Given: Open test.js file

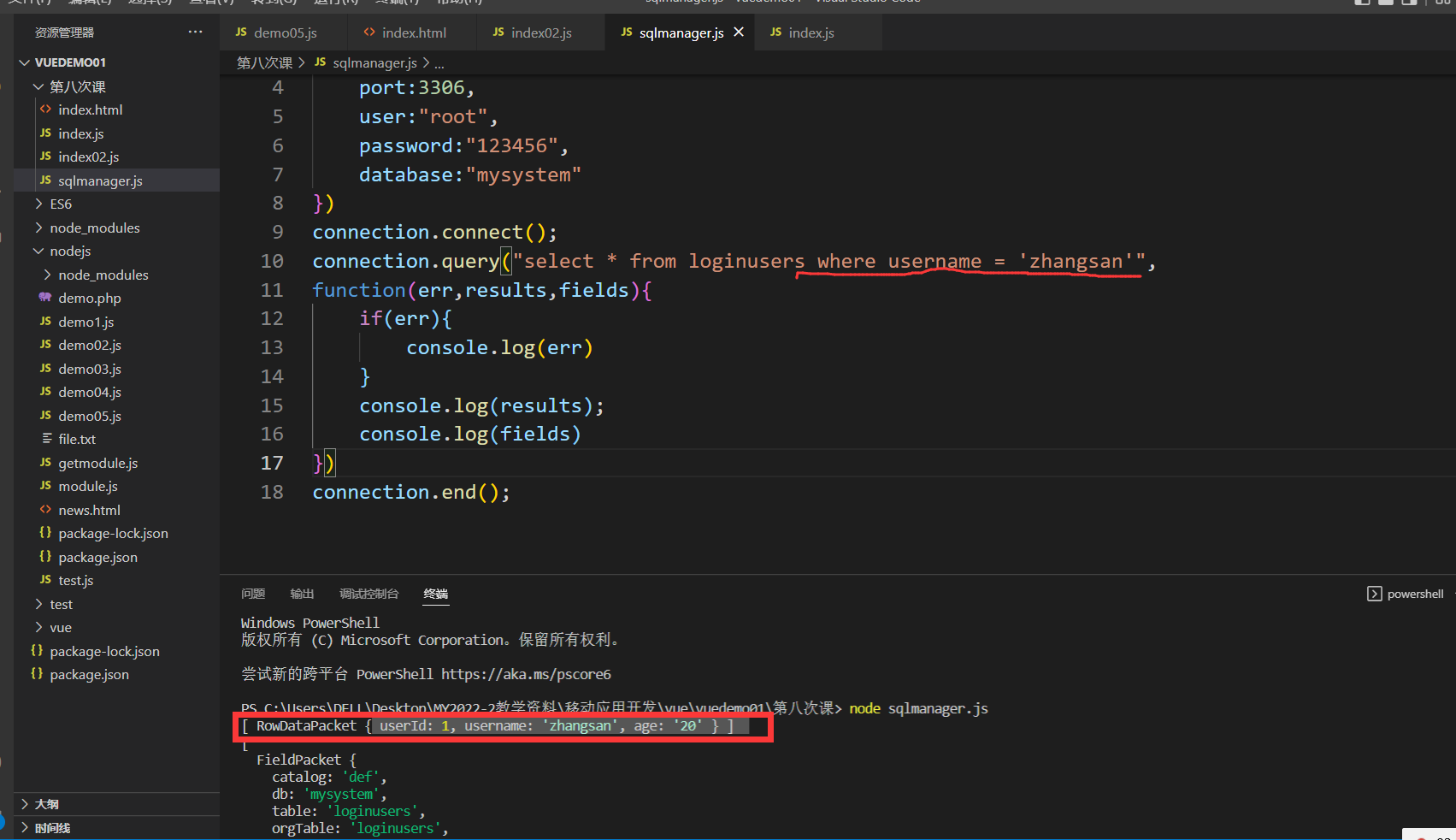Looking at the screenshot, I should click(116, 580).
